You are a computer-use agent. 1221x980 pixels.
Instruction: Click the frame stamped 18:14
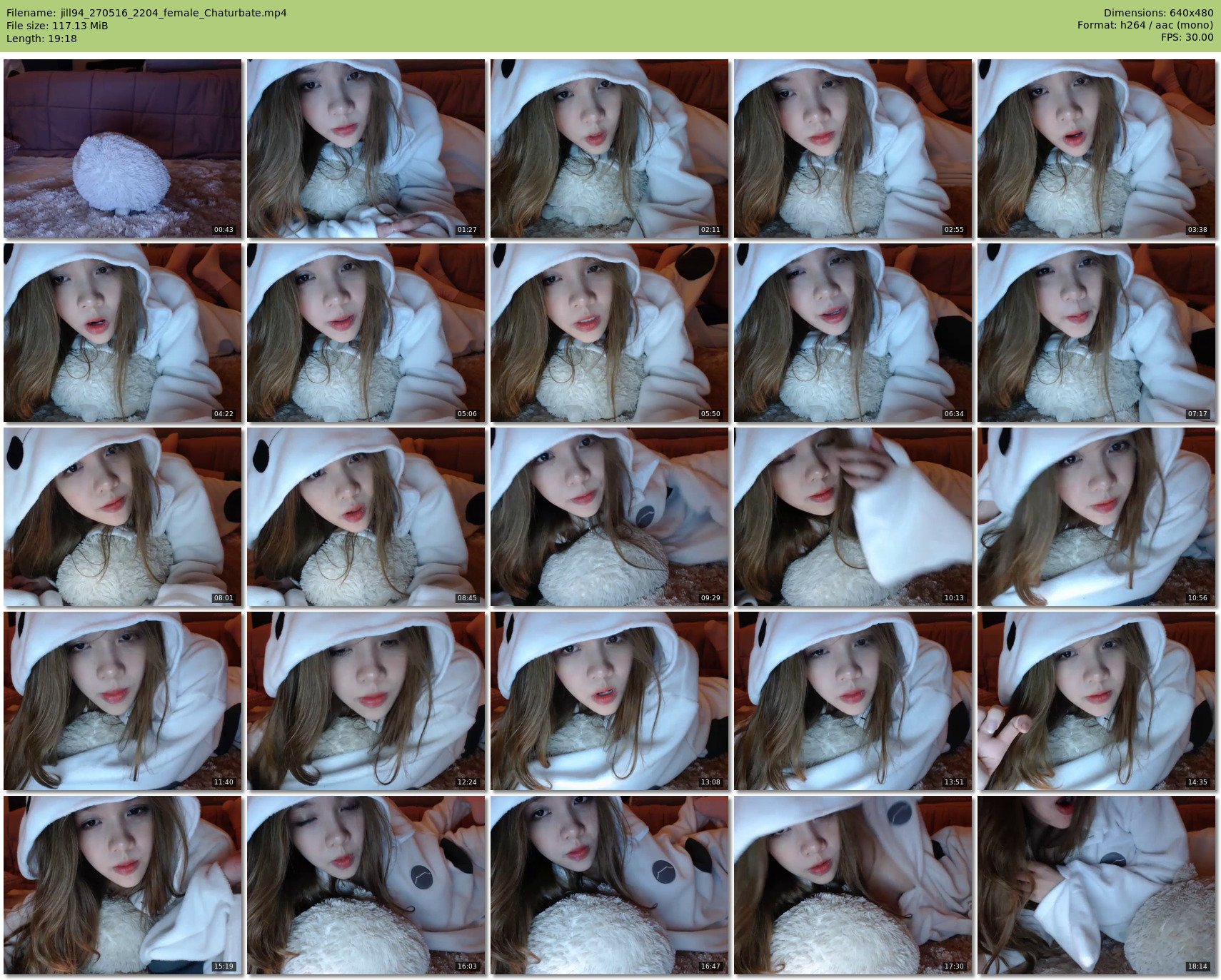[x=1097, y=885]
